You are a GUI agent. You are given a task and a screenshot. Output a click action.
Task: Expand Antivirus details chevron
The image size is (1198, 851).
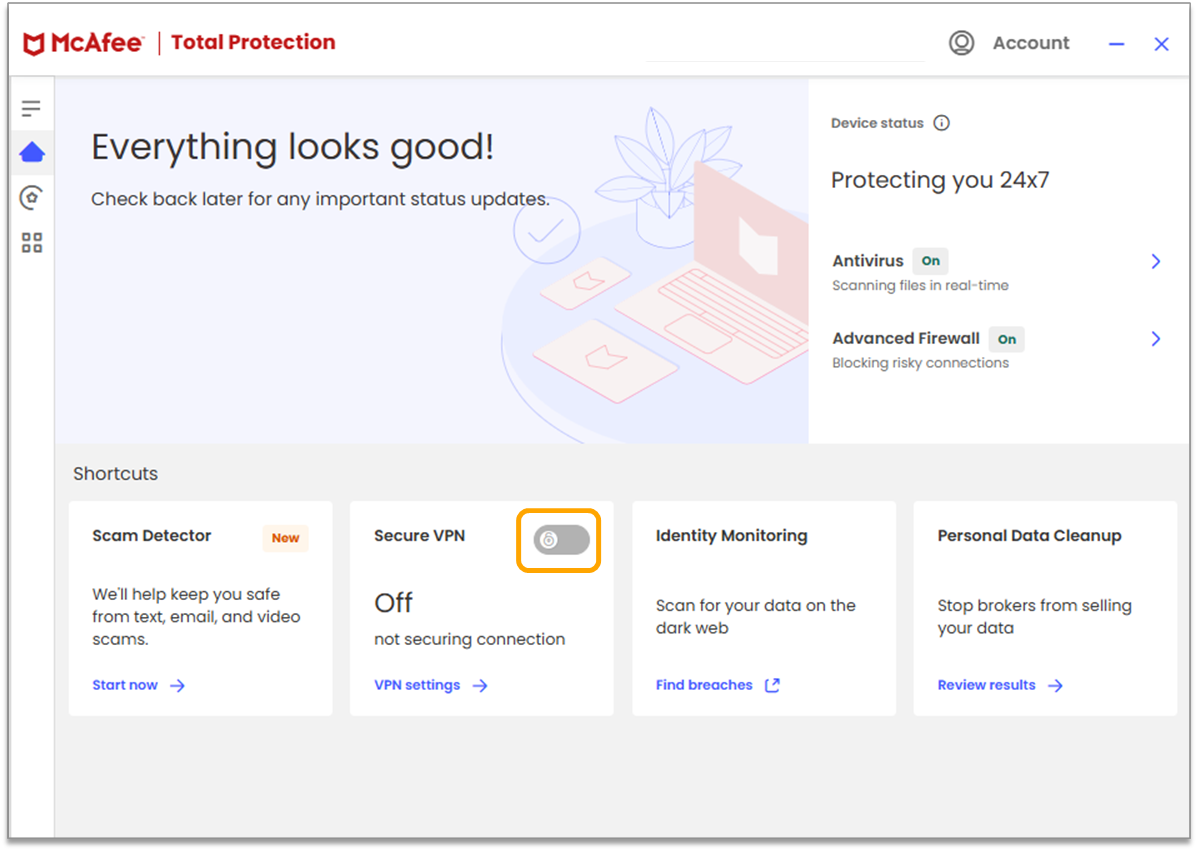[x=1156, y=261]
